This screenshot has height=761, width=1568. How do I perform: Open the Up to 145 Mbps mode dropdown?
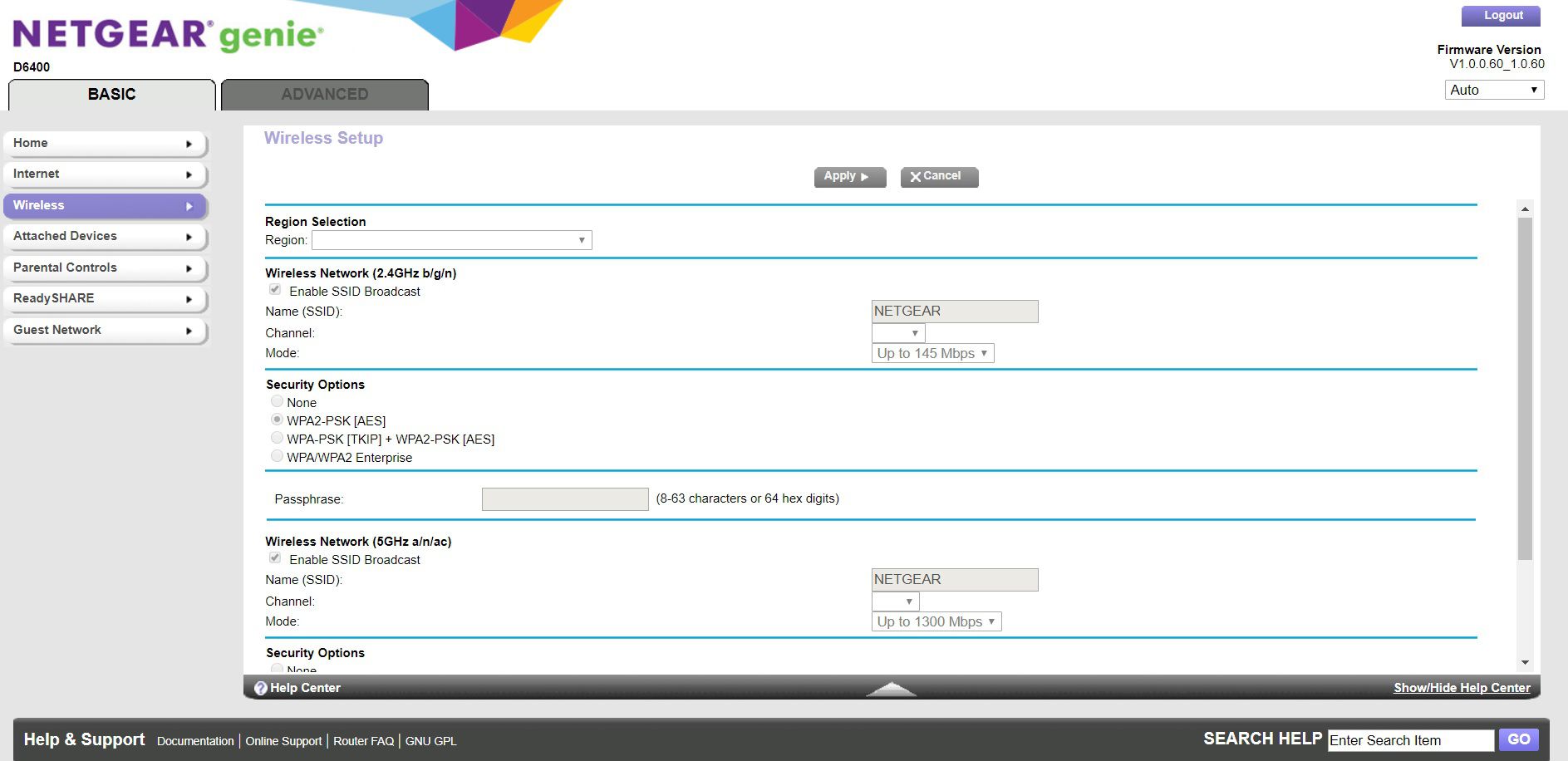(932, 353)
